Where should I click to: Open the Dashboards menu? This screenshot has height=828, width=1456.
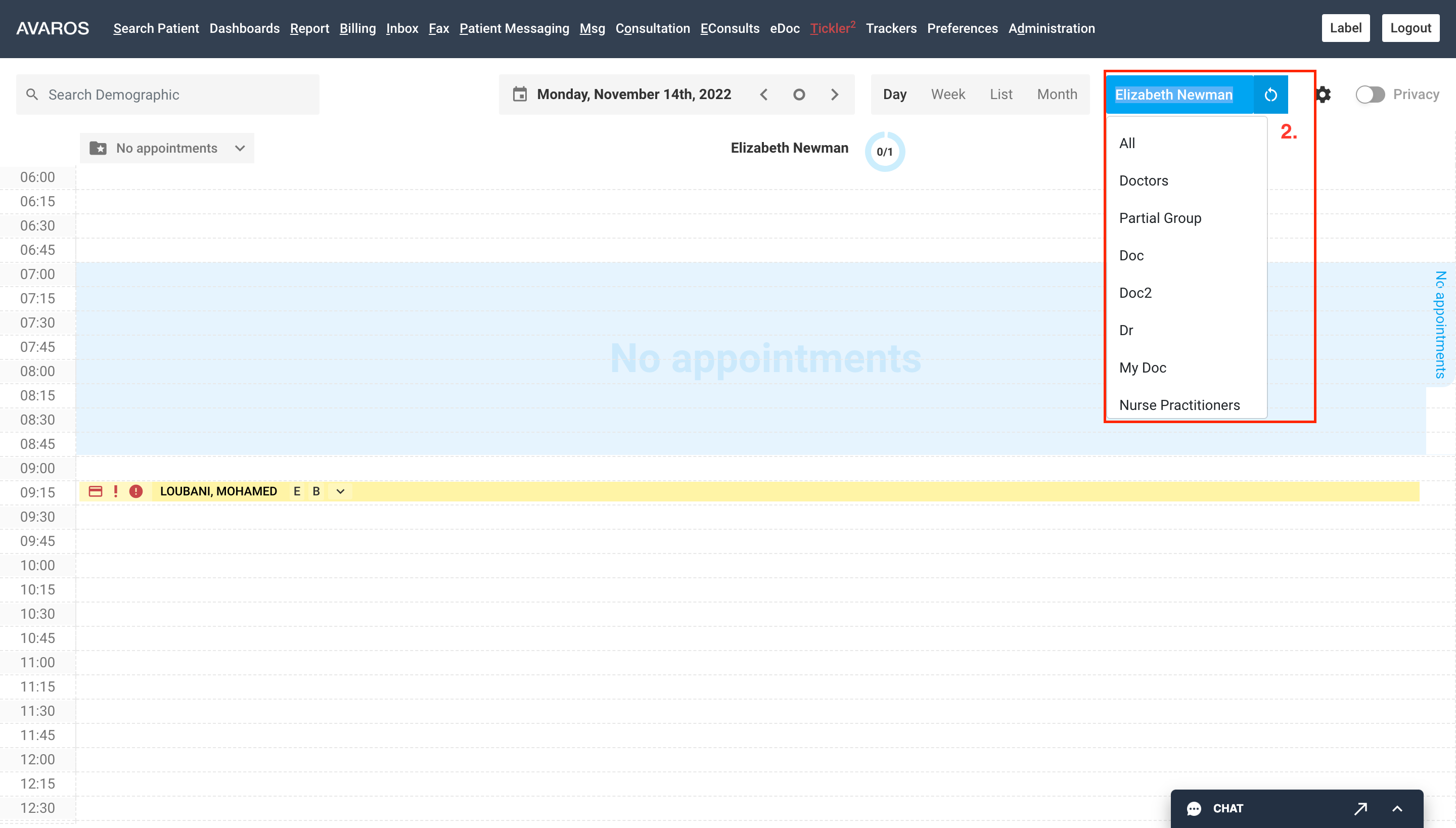point(244,28)
